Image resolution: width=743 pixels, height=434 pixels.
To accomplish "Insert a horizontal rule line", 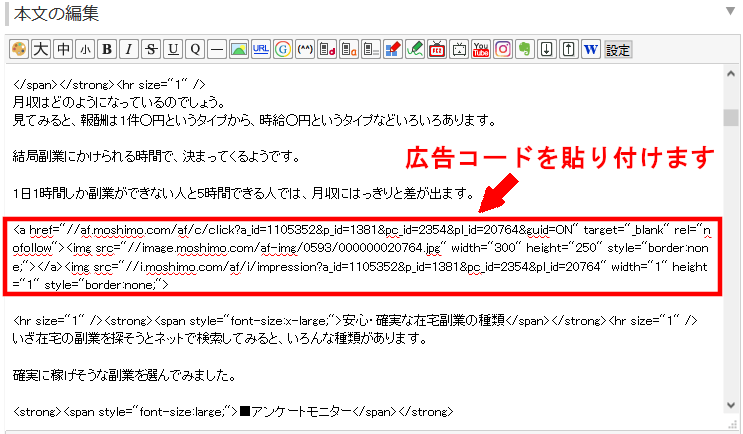I will 217,49.
